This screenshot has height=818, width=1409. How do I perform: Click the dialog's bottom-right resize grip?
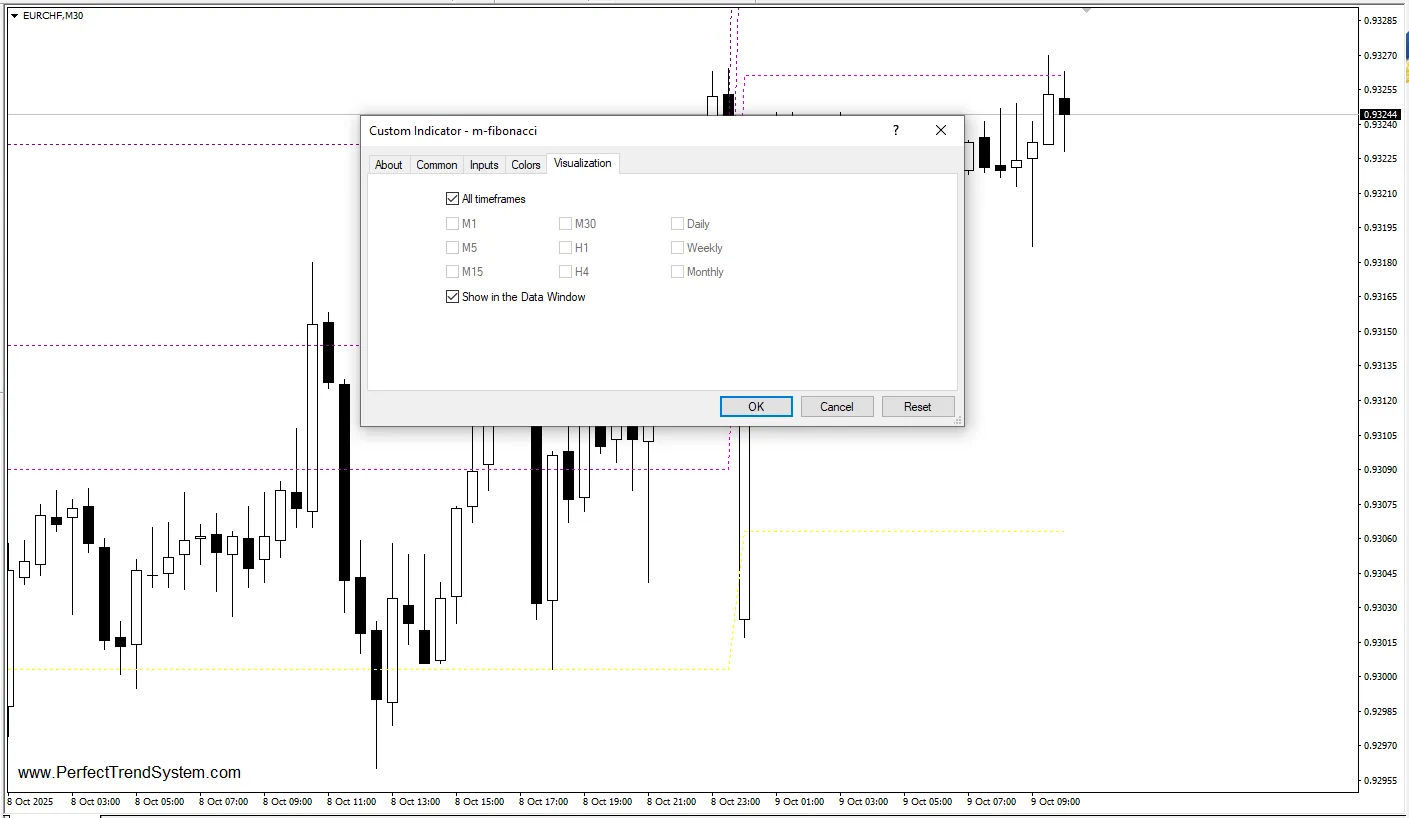pyautogui.click(x=957, y=421)
